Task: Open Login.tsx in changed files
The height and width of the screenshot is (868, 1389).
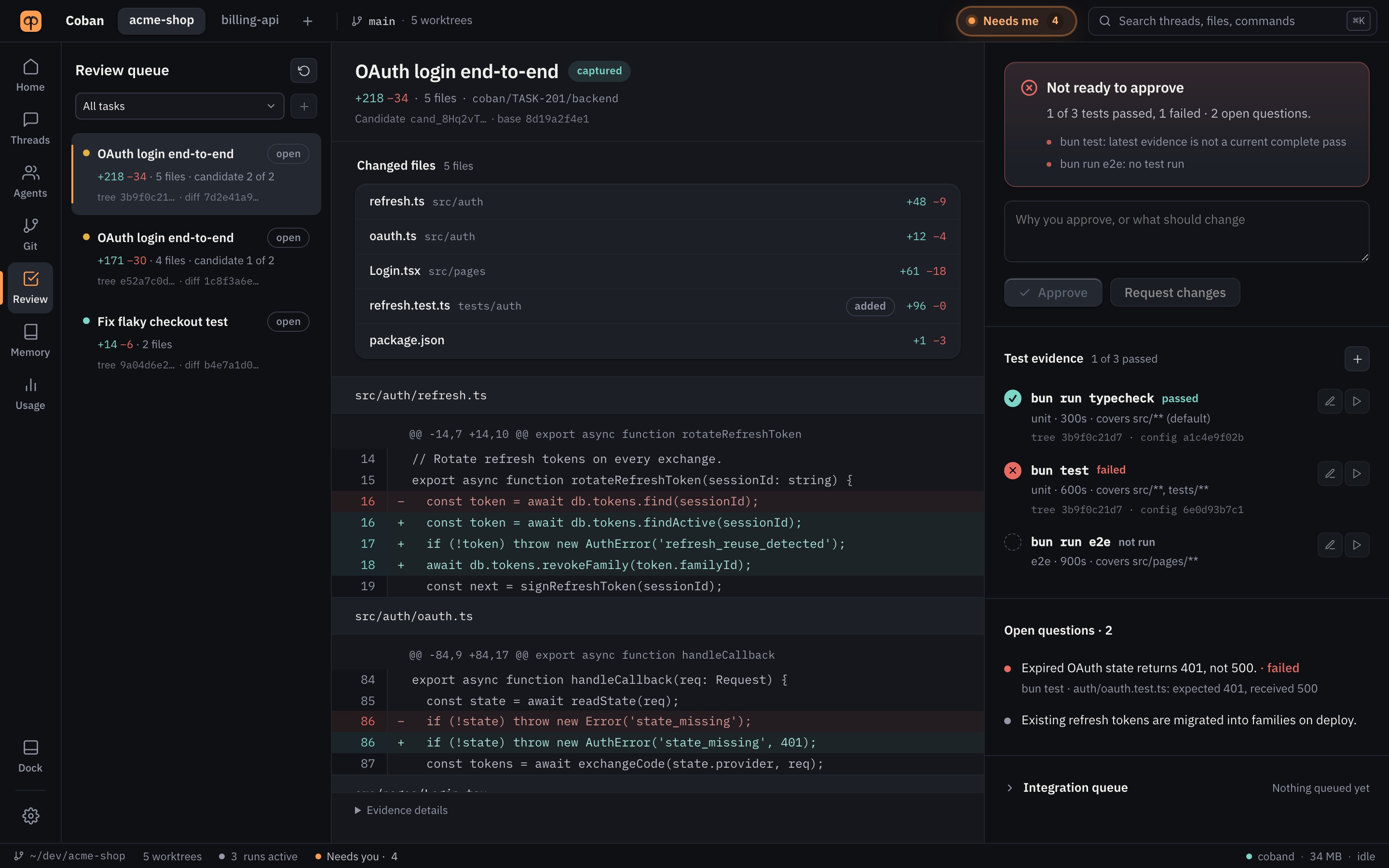Action: [x=657, y=271]
